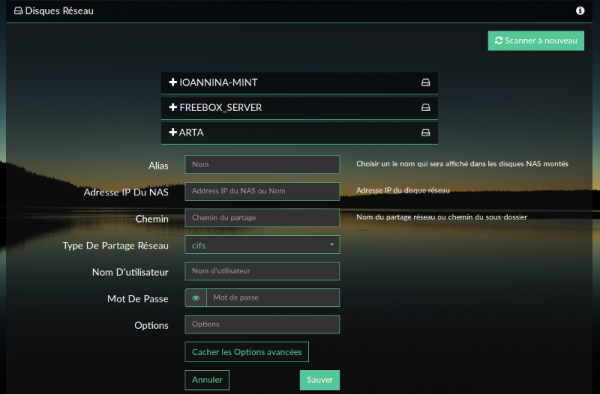
Task: Click the info icon in the header
Action: [x=580, y=11]
